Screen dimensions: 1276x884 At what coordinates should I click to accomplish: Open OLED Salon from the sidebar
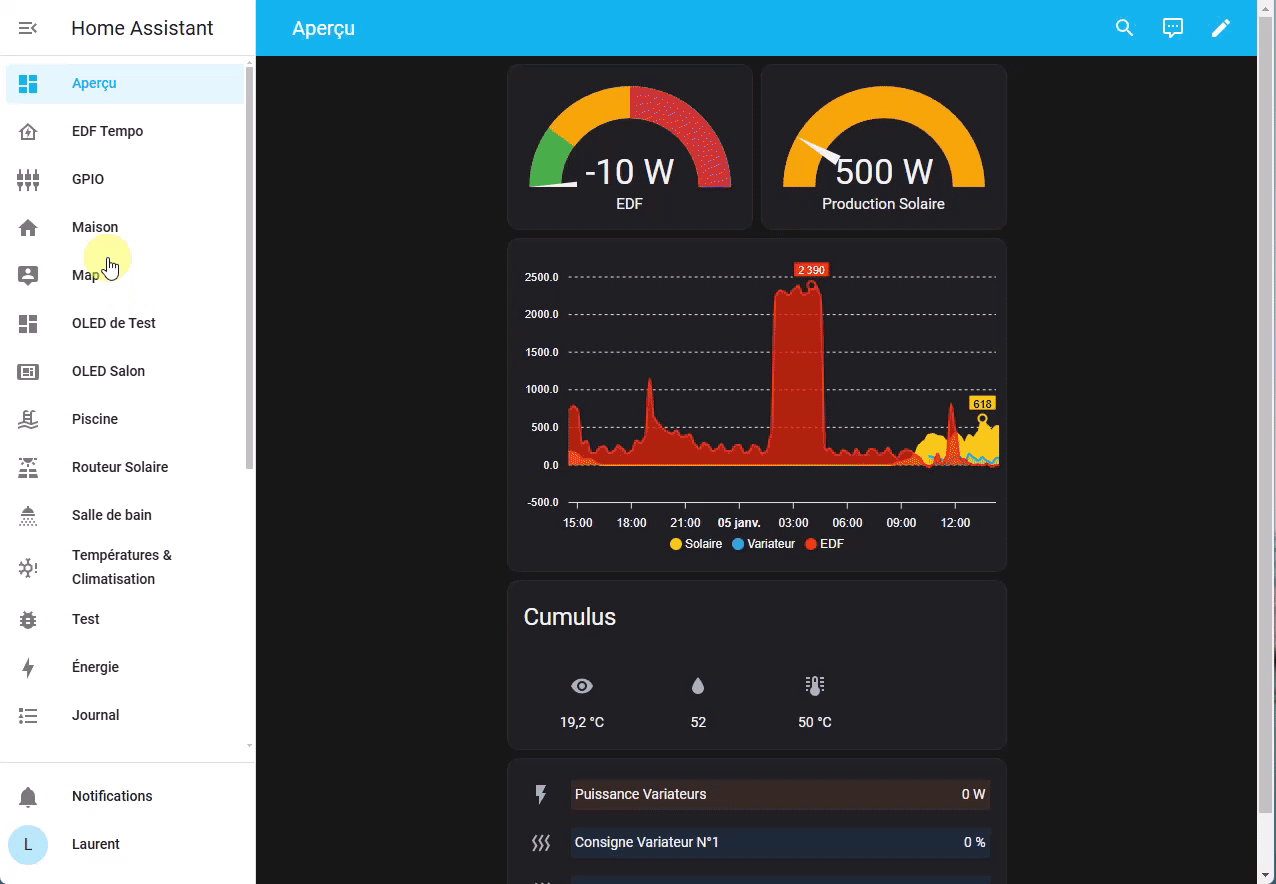click(x=125, y=372)
